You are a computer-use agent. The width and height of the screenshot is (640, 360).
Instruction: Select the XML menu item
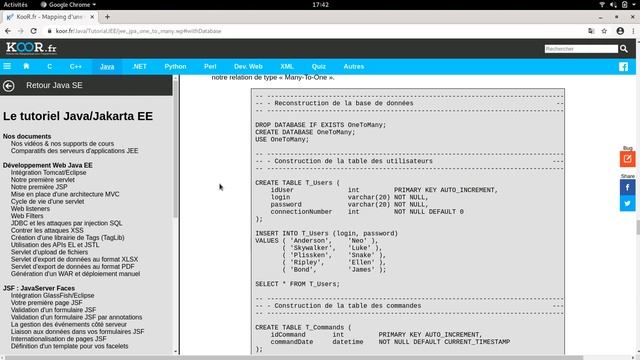coord(287,66)
